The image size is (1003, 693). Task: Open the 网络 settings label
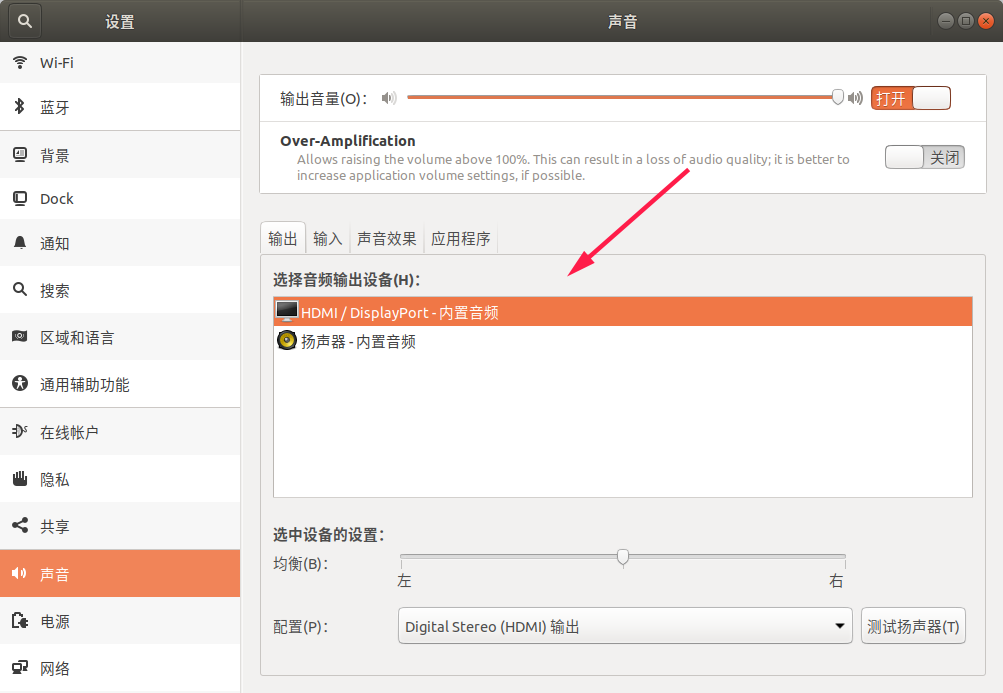[54, 669]
